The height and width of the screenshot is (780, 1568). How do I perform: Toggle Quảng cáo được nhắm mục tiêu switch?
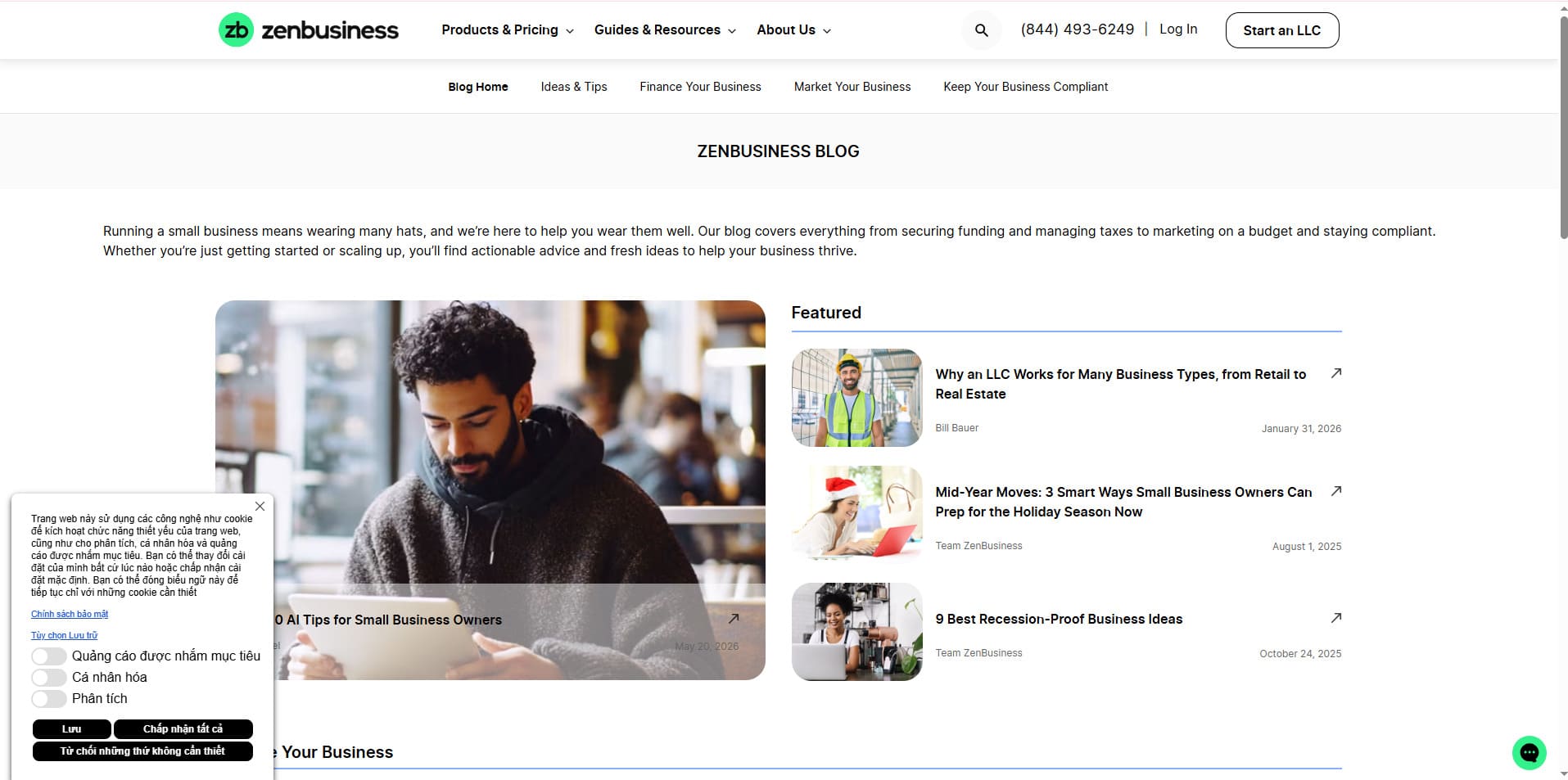tap(49, 656)
